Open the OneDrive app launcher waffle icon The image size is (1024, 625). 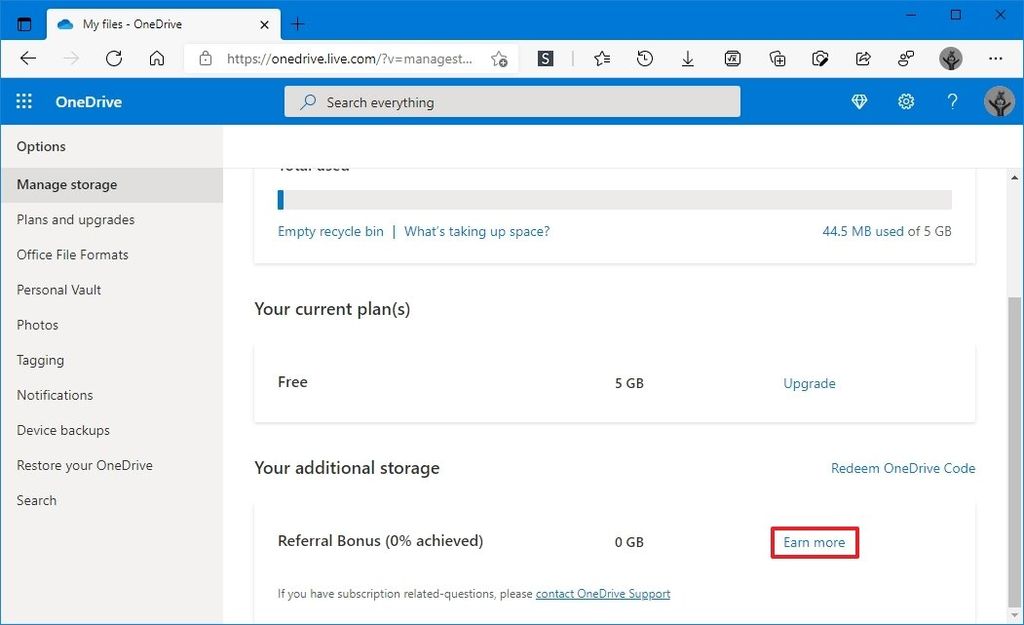pos(24,101)
